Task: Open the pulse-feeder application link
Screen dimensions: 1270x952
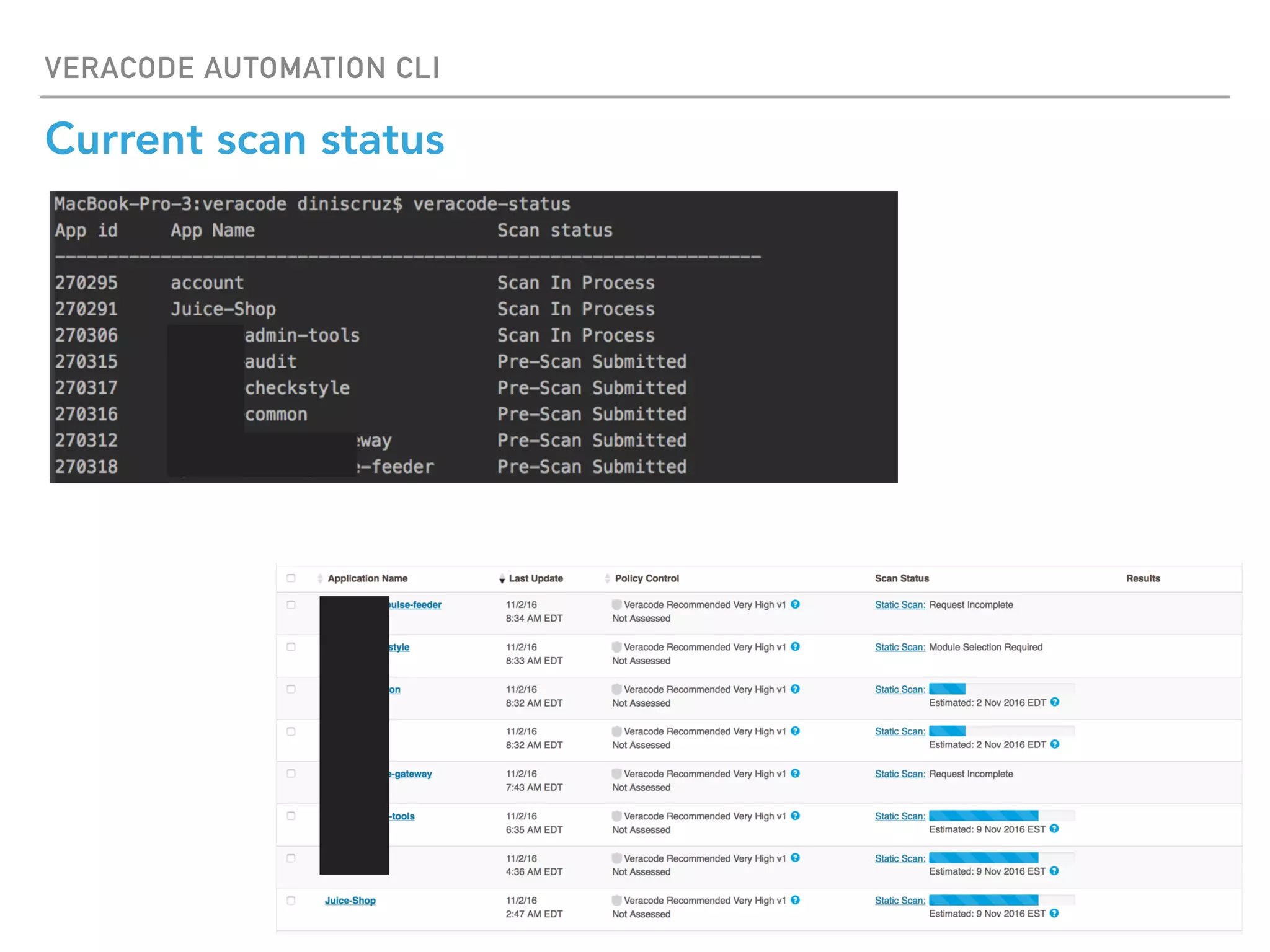Action: 415,604
